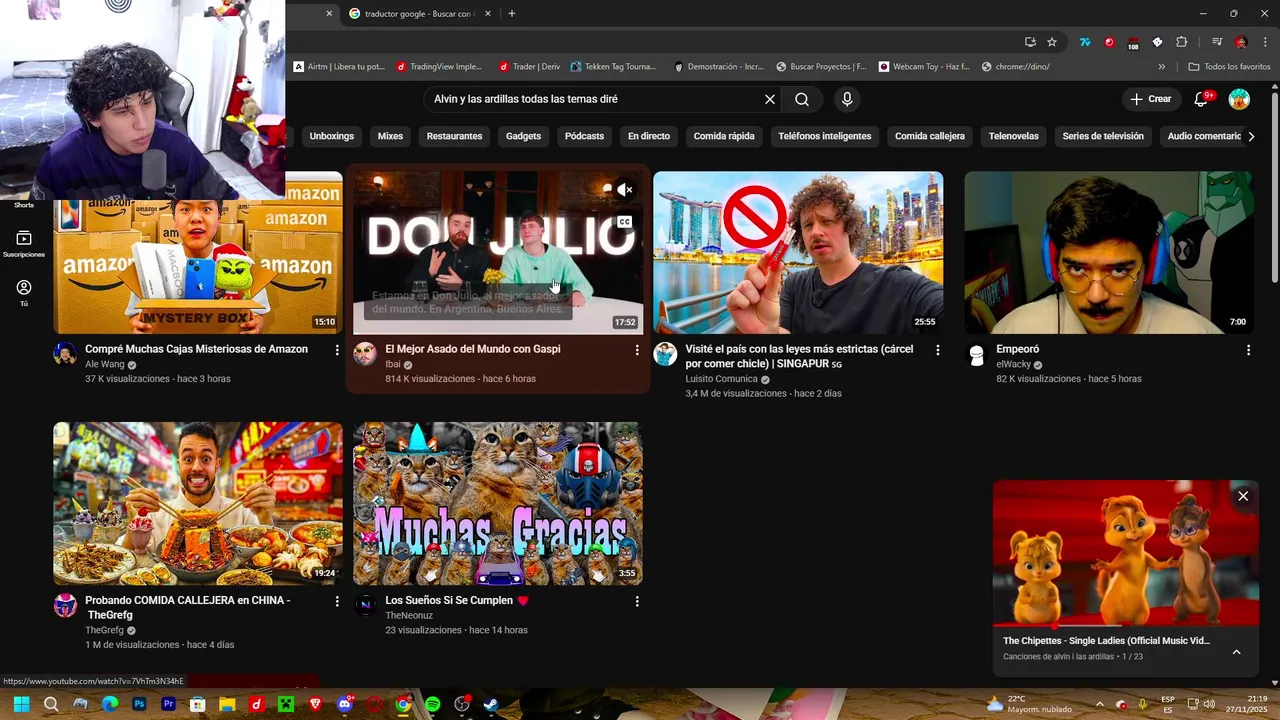
Task: Open Discord from the taskbar
Action: pyautogui.click(x=345, y=704)
